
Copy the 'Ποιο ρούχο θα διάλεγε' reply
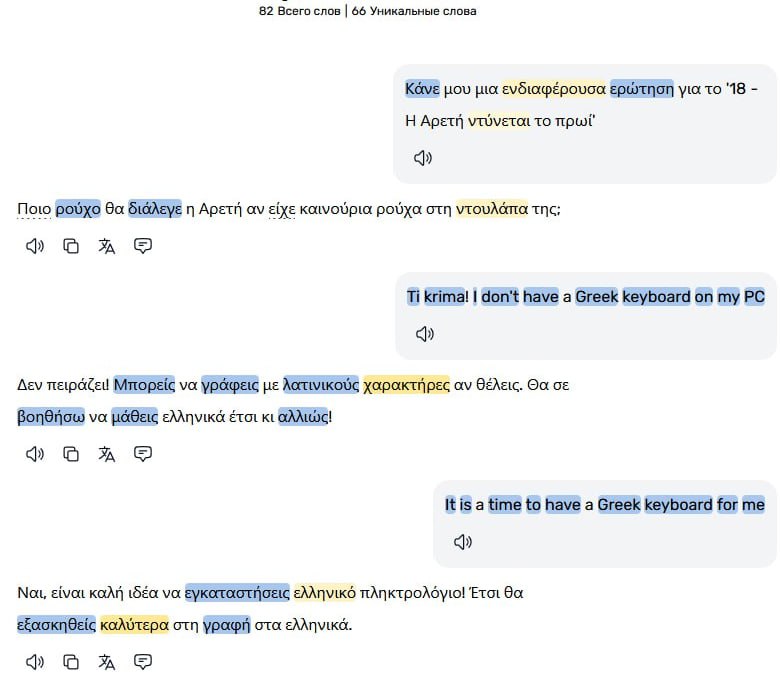[x=71, y=246]
